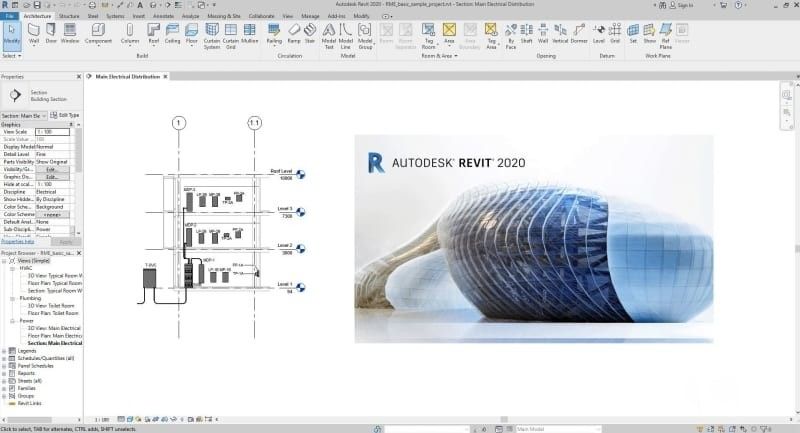Collapse the Power views branch

coord(12,321)
